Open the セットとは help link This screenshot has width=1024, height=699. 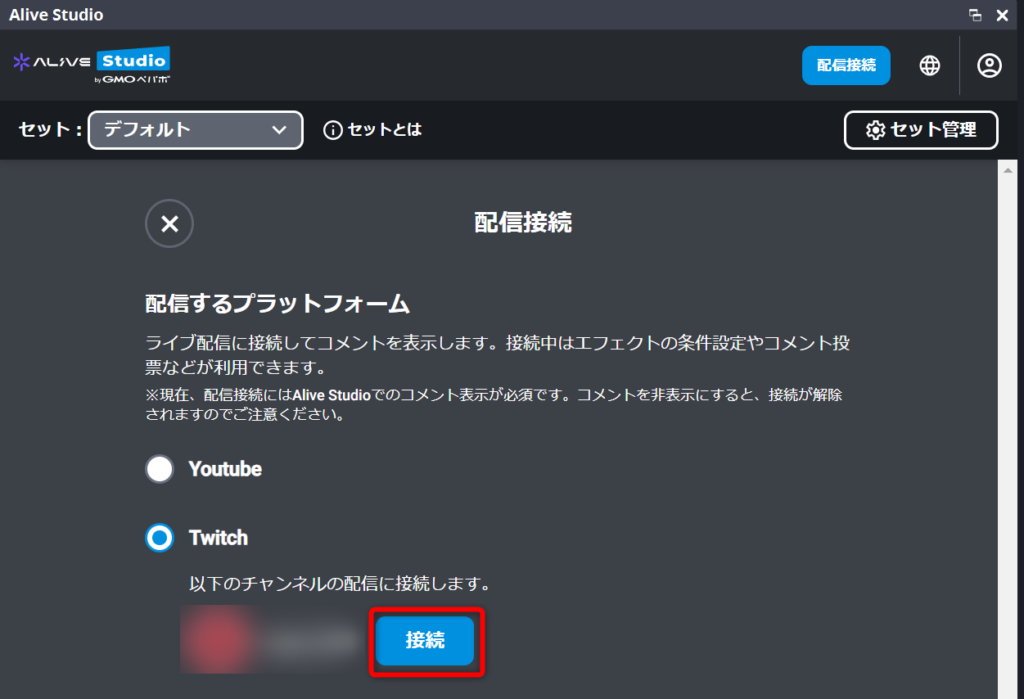pos(384,130)
